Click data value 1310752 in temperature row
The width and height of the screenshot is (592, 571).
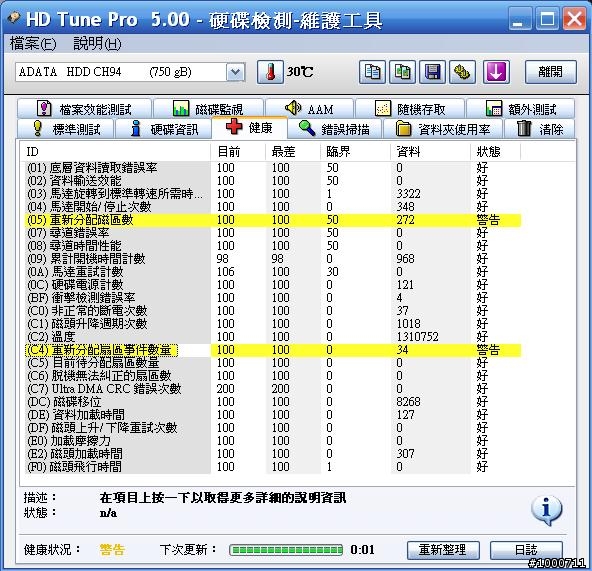(x=417, y=337)
